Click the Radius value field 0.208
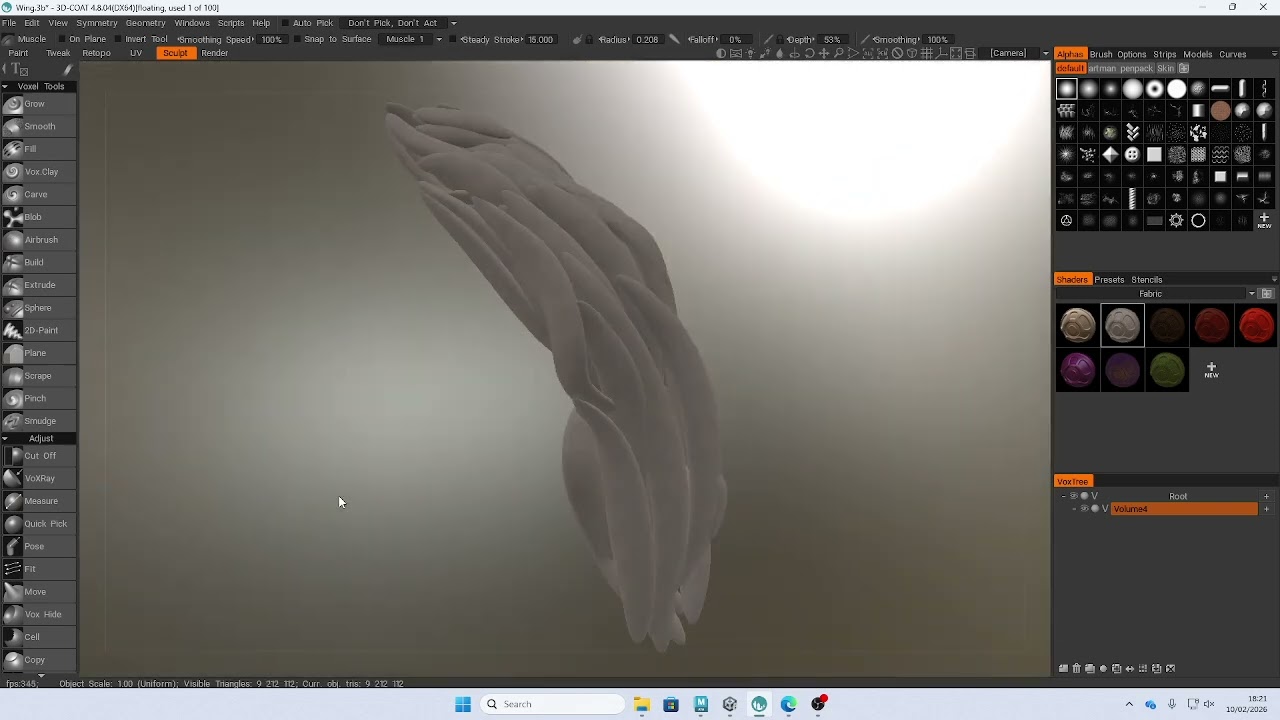The height and width of the screenshot is (720, 1280). click(x=647, y=39)
